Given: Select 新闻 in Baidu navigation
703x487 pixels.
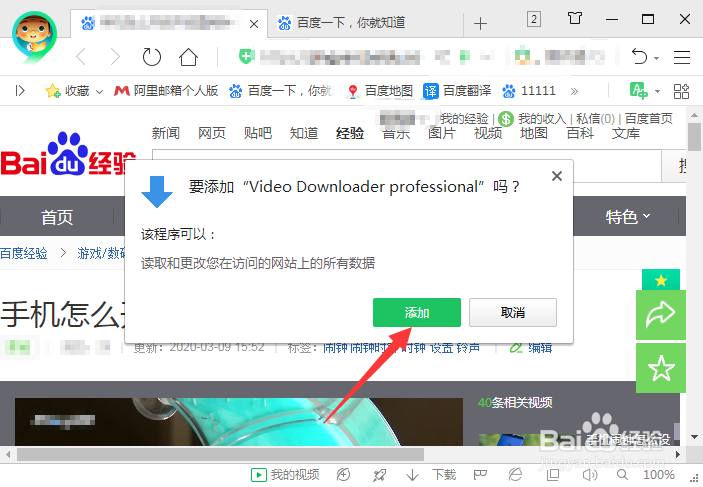Looking at the screenshot, I should pyautogui.click(x=166, y=133).
